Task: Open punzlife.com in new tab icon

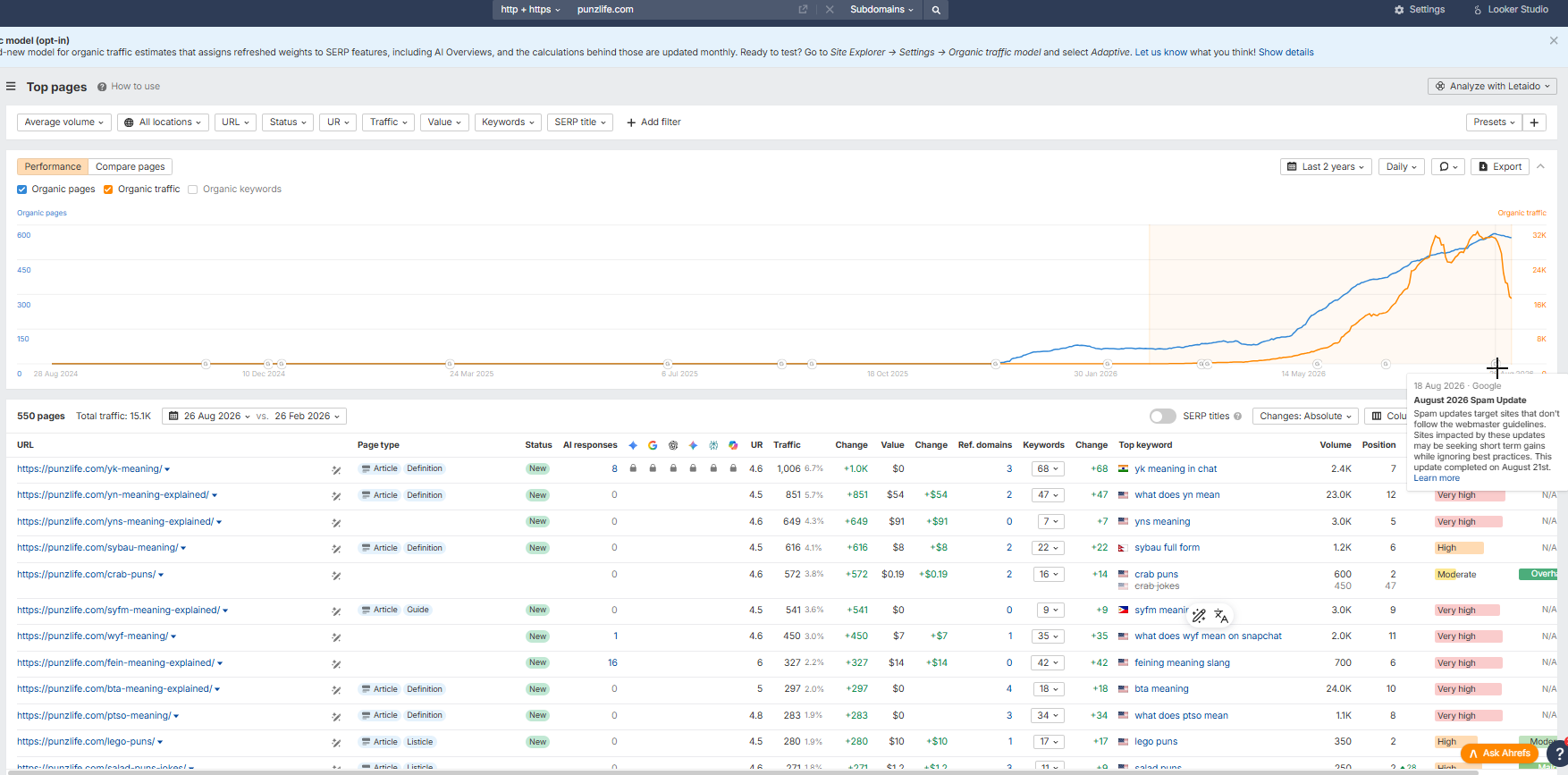Action: 803,10
